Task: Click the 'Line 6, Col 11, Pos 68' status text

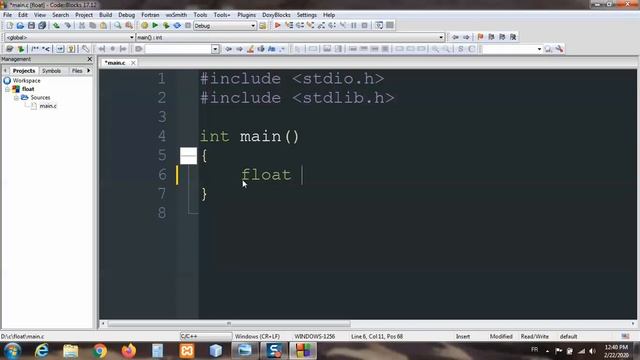Action: point(377,336)
